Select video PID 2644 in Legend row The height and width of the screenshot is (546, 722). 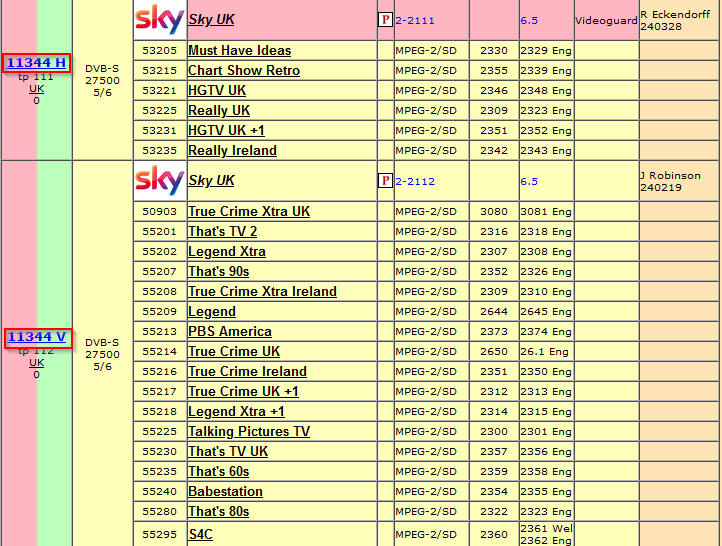tap(494, 312)
